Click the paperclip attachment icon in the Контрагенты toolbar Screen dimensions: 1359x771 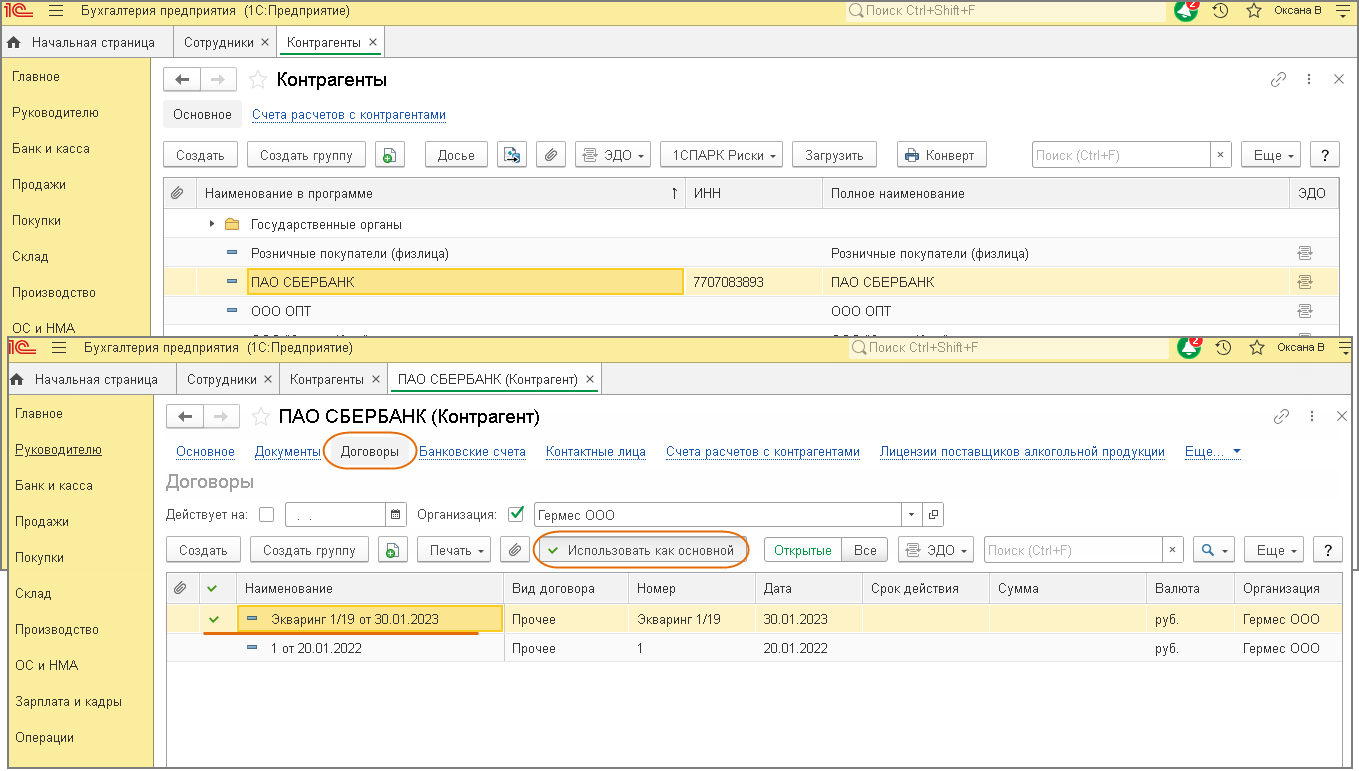click(551, 155)
